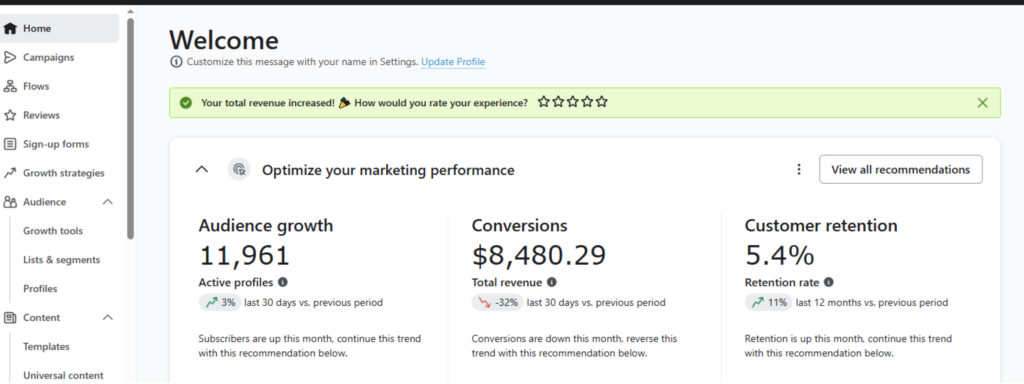The height and width of the screenshot is (384, 1024).
Task: Click the Optimize your marketing performance heading
Action: point(388,170)
